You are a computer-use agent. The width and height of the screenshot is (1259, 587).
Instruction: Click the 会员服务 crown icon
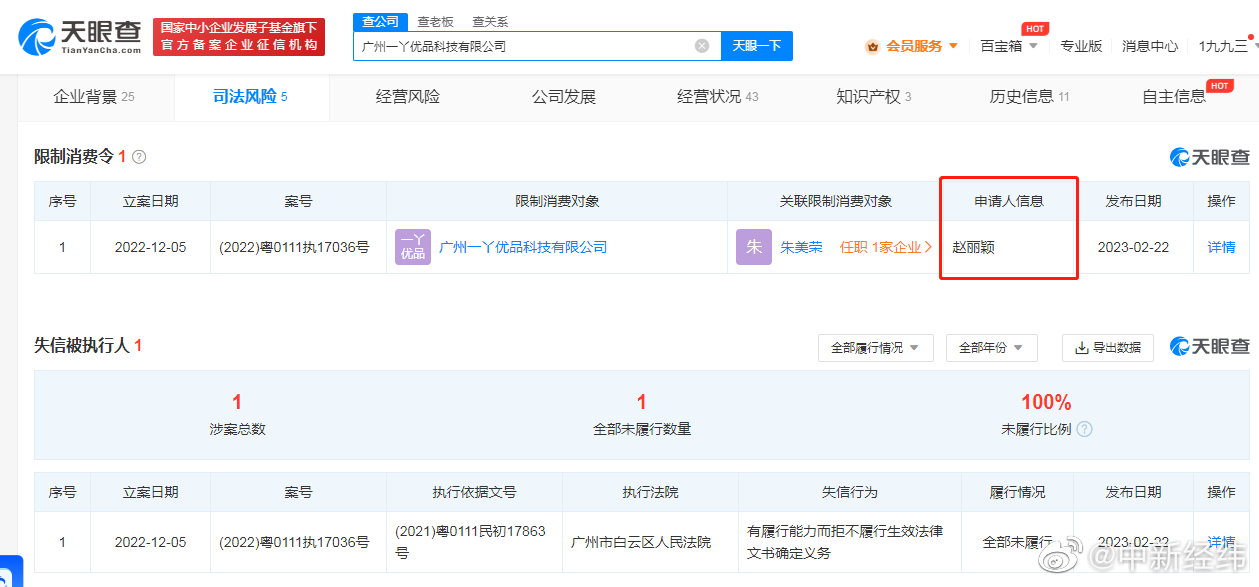click(x=872, y=46)
